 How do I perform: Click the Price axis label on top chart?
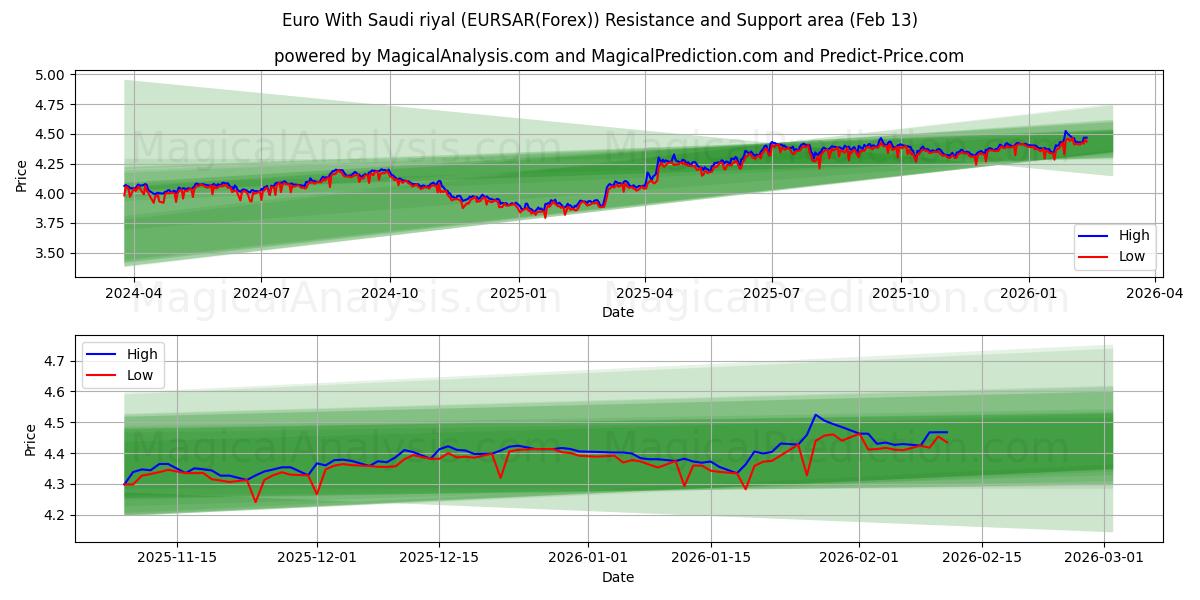tap(24, 172)
